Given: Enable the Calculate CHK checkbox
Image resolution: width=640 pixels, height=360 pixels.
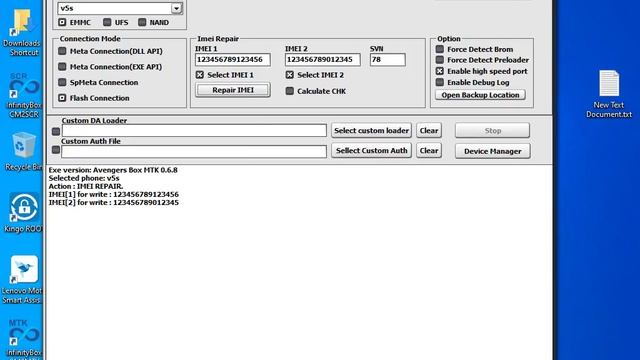Looking at the screenshot, I should tap(290, 91).
